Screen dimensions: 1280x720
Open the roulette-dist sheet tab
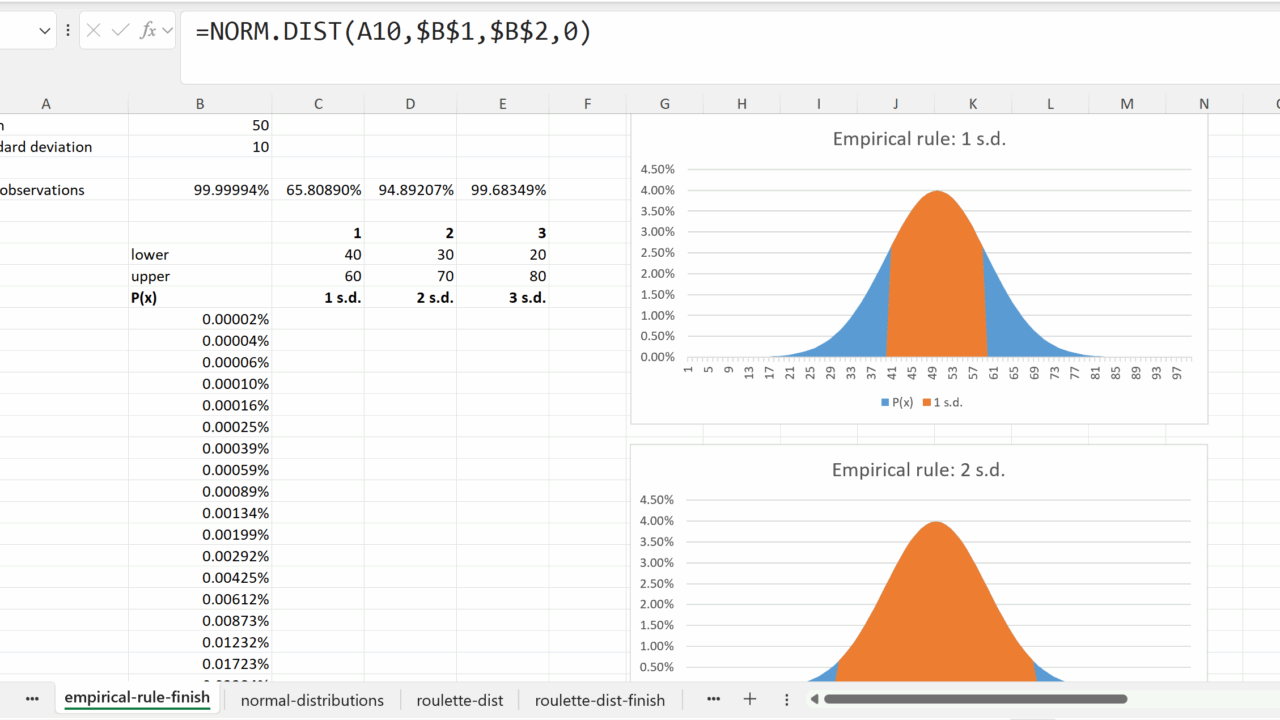tap(460, 700)
